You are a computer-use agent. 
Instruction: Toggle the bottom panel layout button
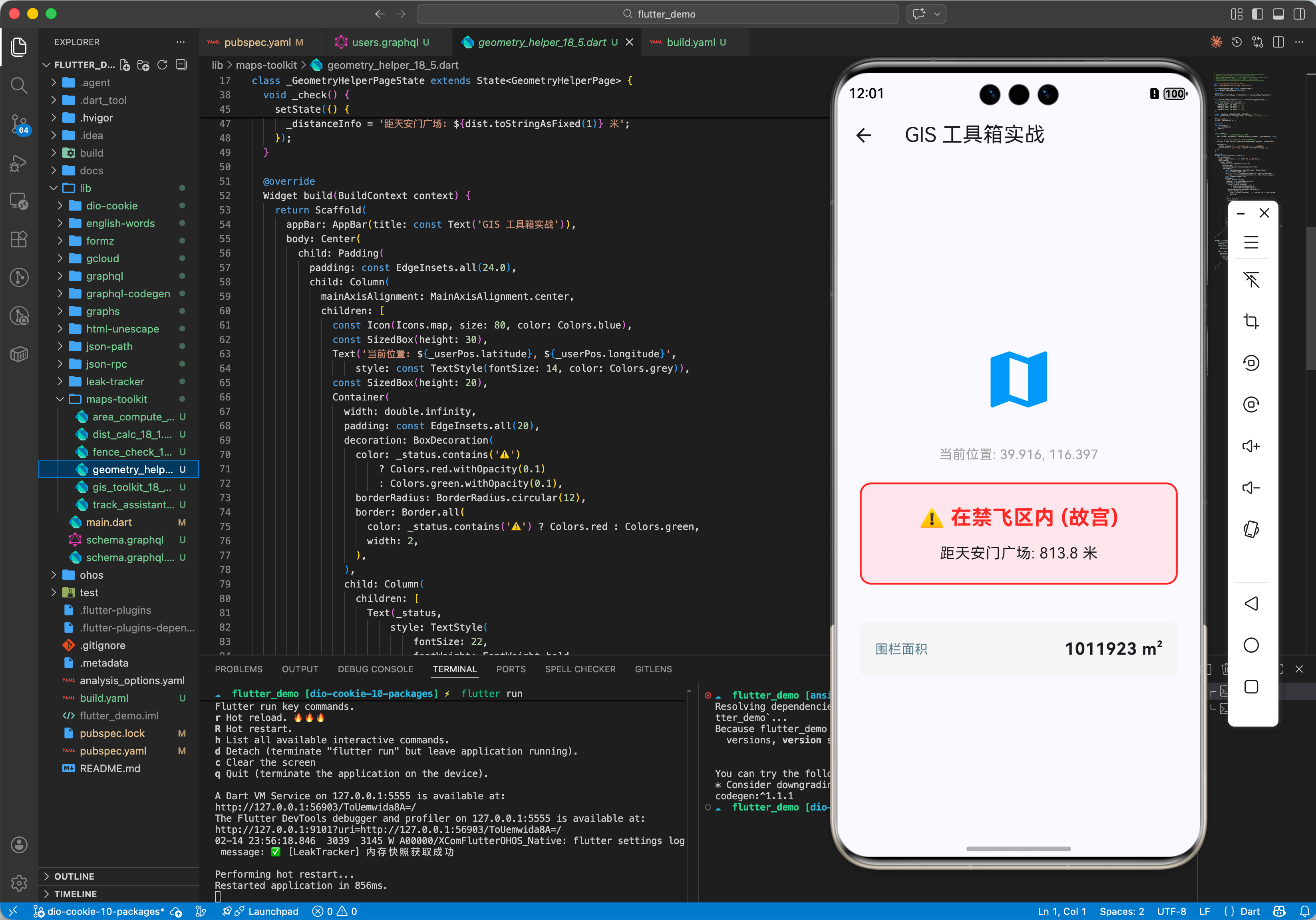(1278, 14)
